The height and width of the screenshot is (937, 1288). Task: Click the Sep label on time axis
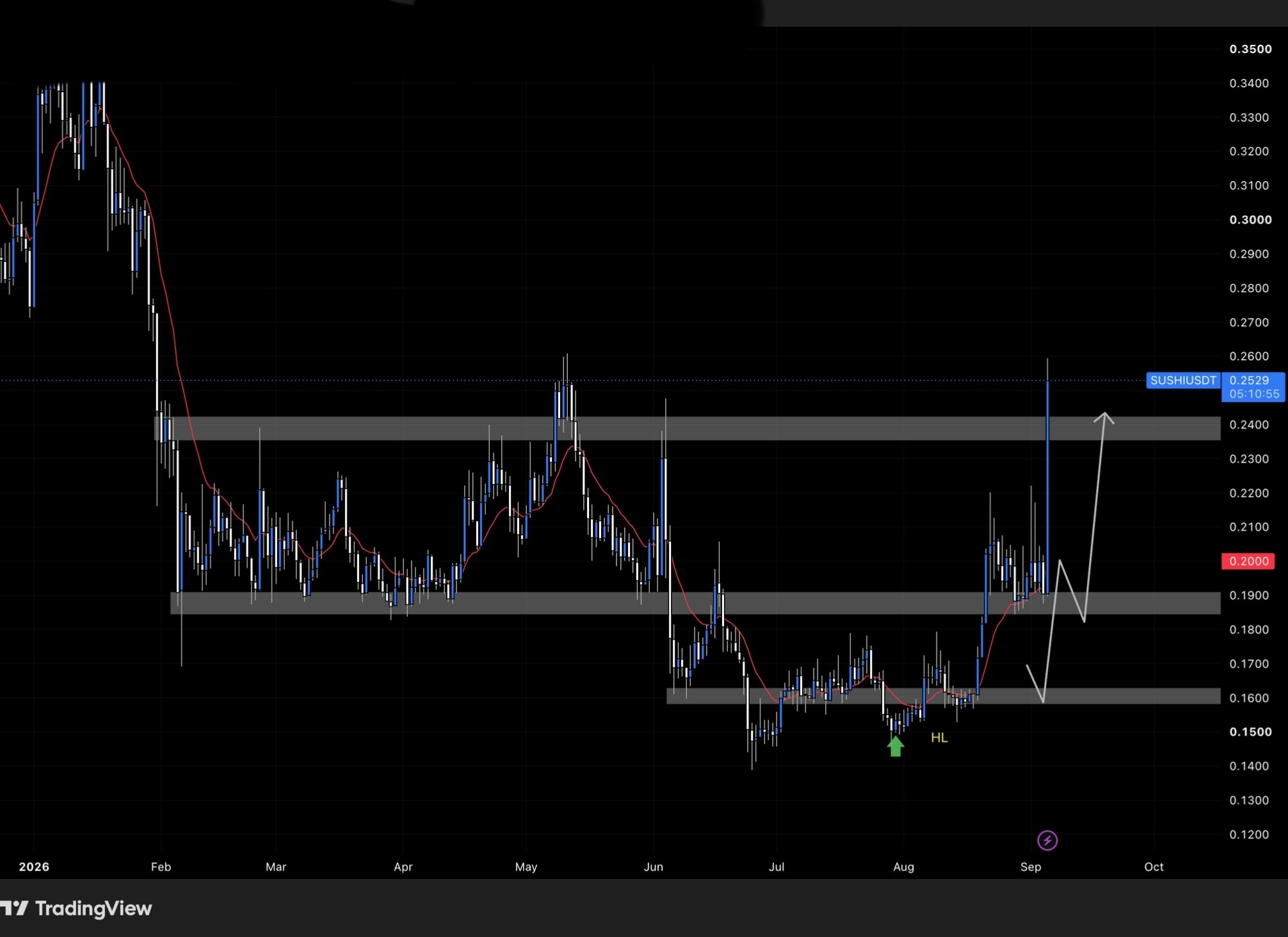1031,867
